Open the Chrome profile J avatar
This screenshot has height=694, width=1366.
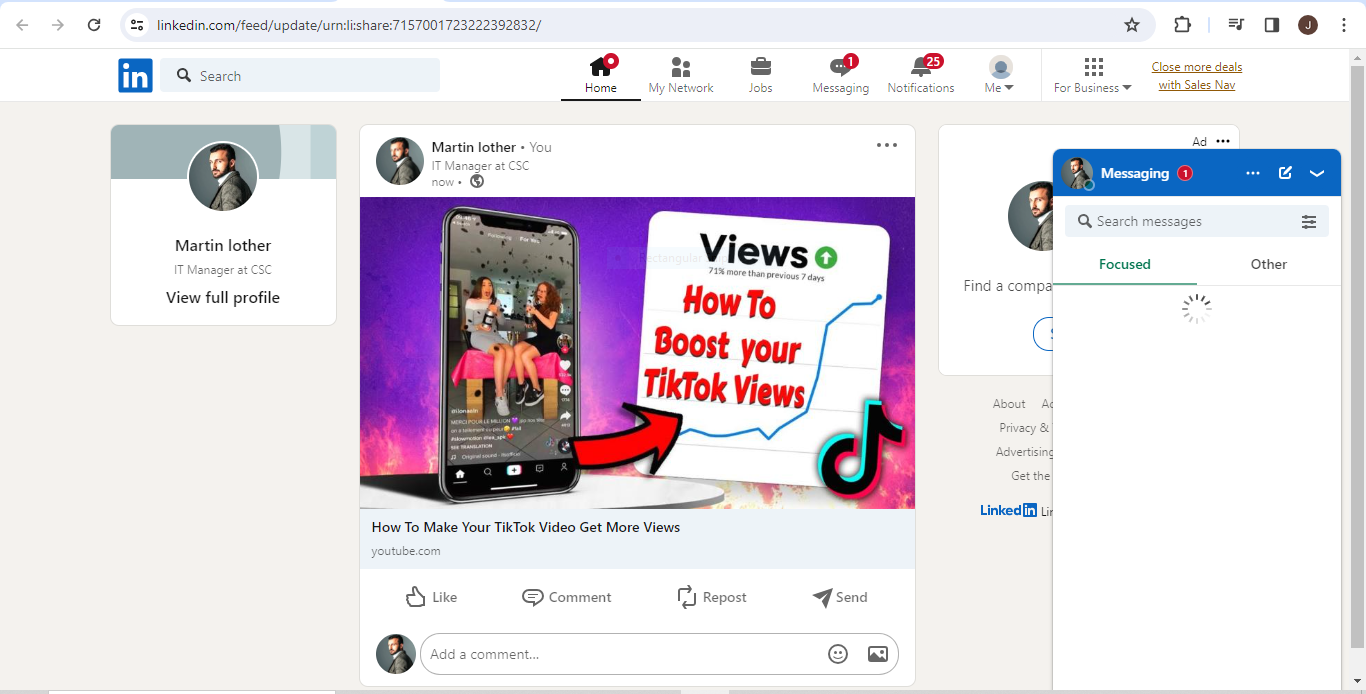[x=1308, y=25]
